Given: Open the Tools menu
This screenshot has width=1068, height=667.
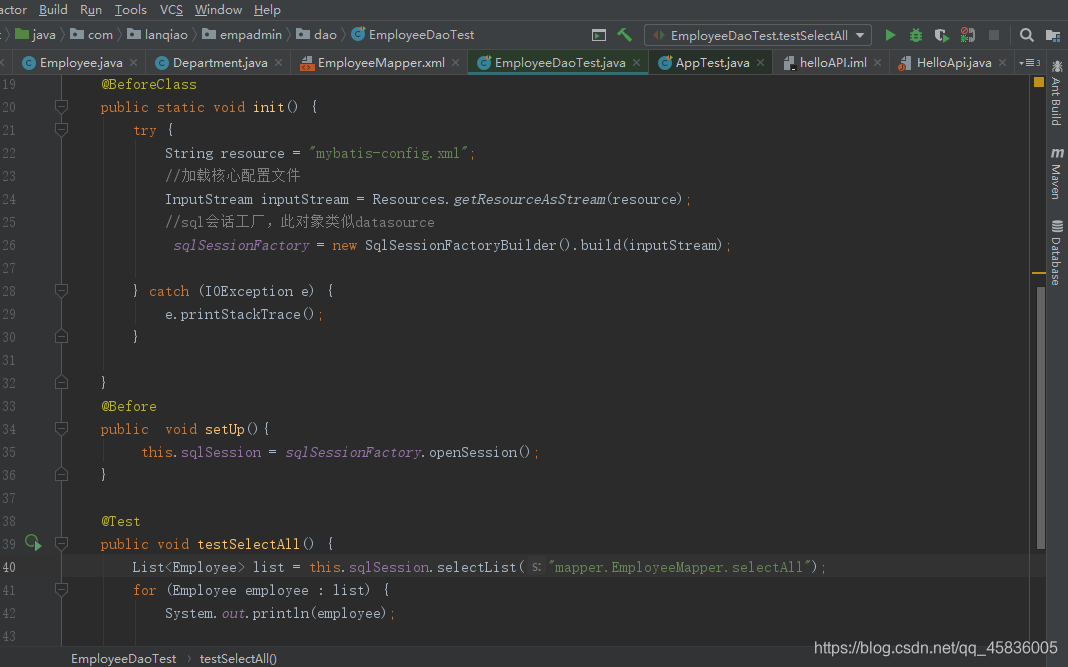Looking at the screenshot, I should (x=130, y=10).
